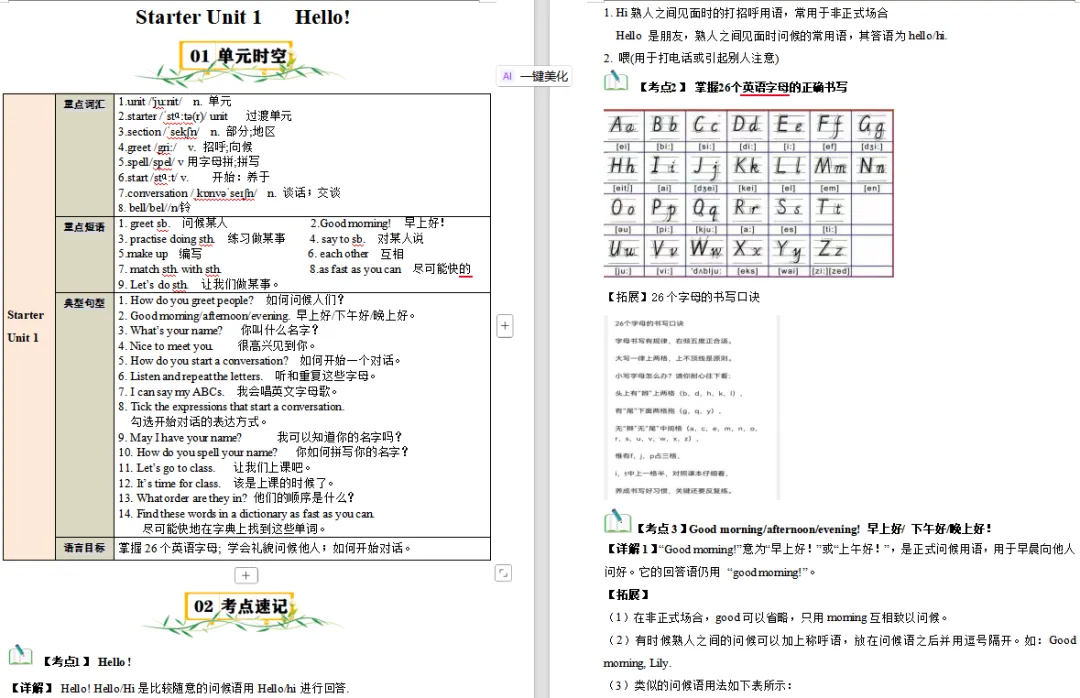Click the AI 一键美化 button

535,76
